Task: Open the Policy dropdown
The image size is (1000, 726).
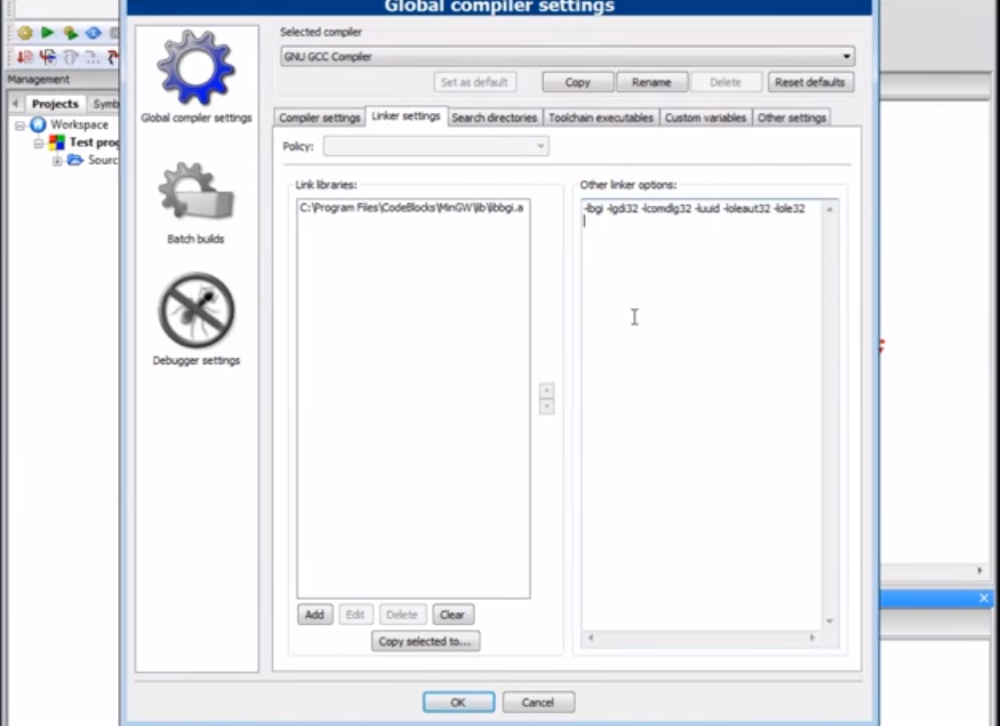Action: click(436, 146)
